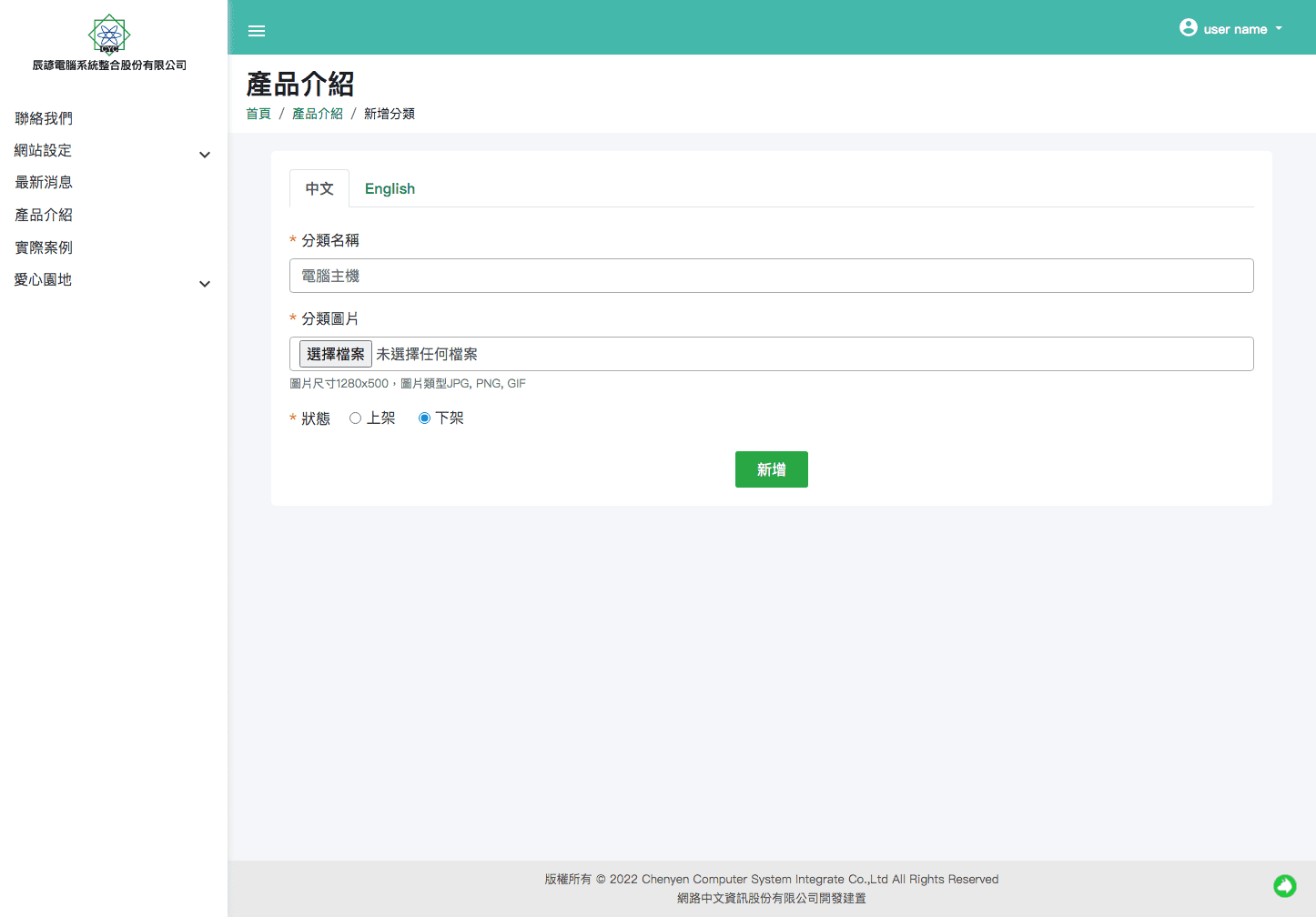
Task: Focus the 分類名稱 input field
Action: 772,276
